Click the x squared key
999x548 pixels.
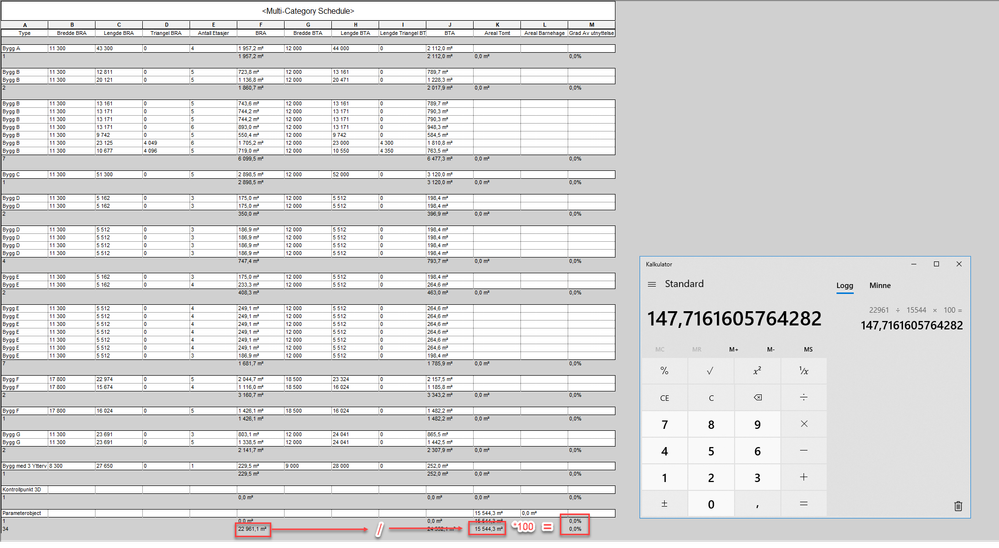(x=757, y=371)
